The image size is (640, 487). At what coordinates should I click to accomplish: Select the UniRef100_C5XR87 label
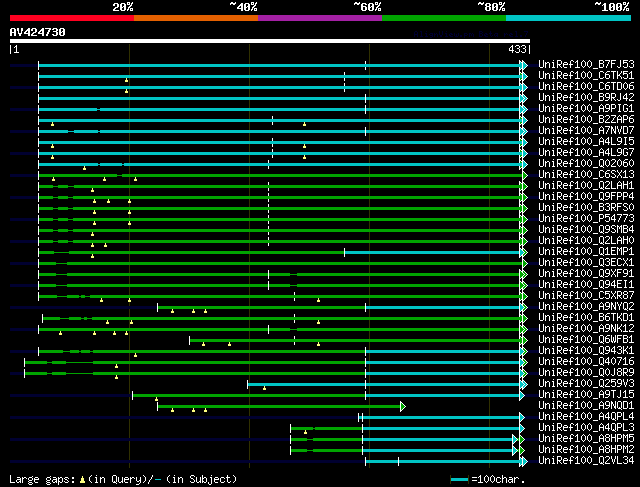pyautogui.click(x=586, y=296)
